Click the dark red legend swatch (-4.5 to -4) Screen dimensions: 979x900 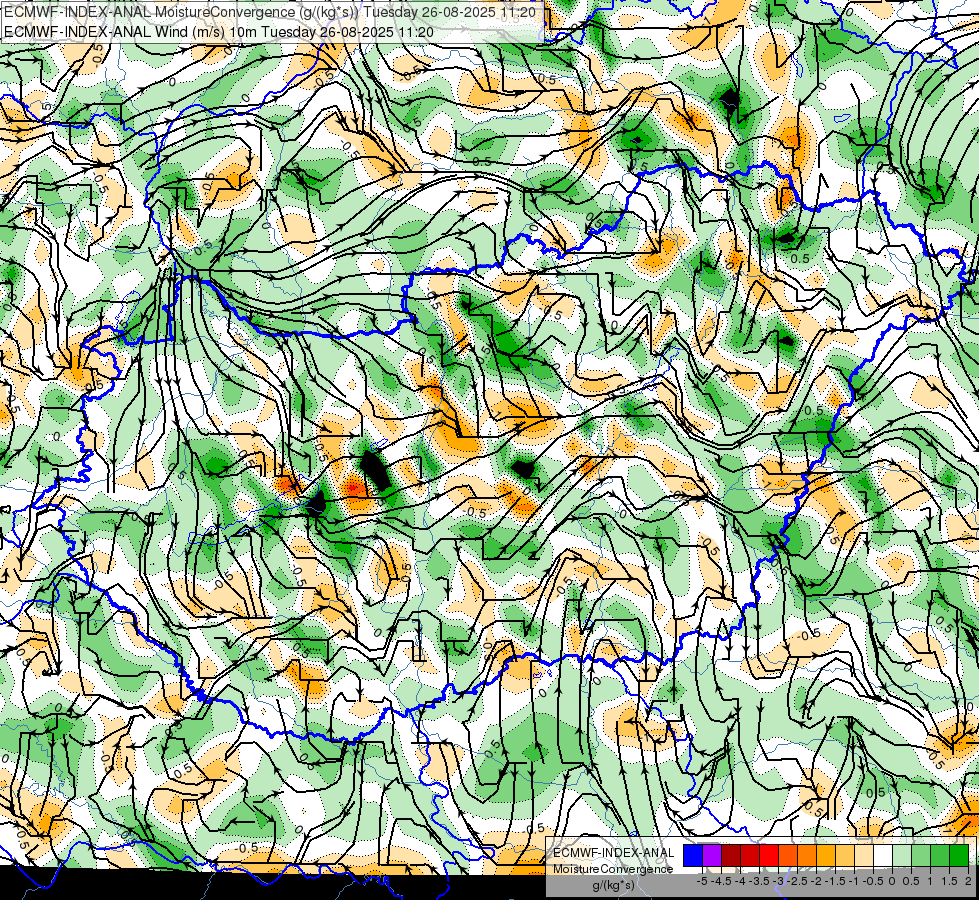click(731, 856)
